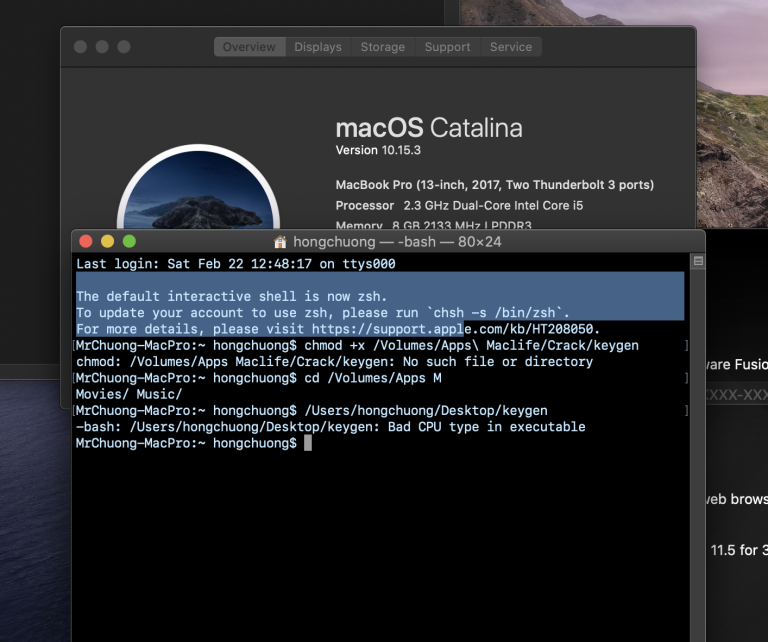Minimize Terminal with the yellow button
The image size is (768, 642).
(x=107, y=241)
